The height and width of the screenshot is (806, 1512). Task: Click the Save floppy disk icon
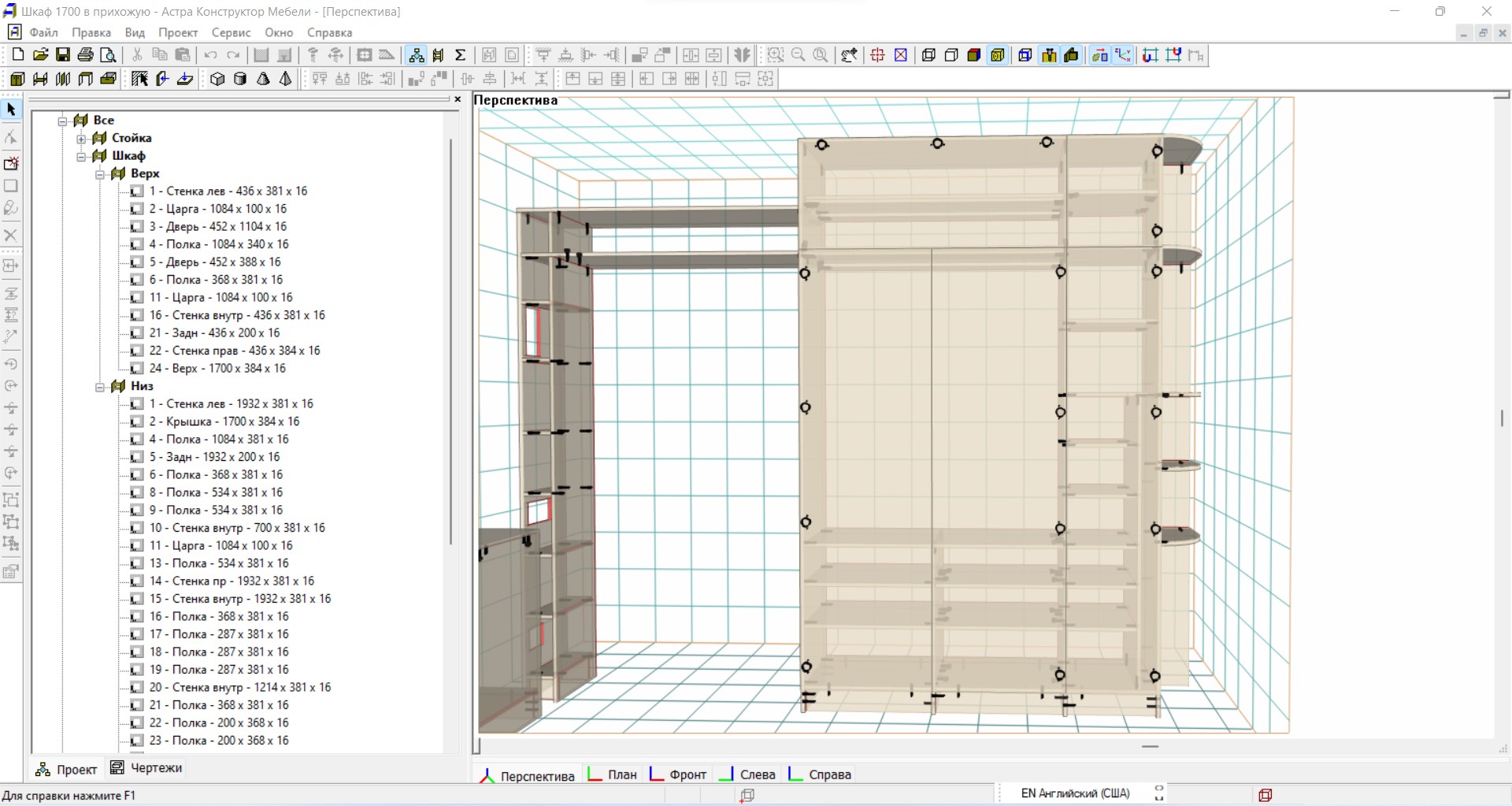[63, 54]
